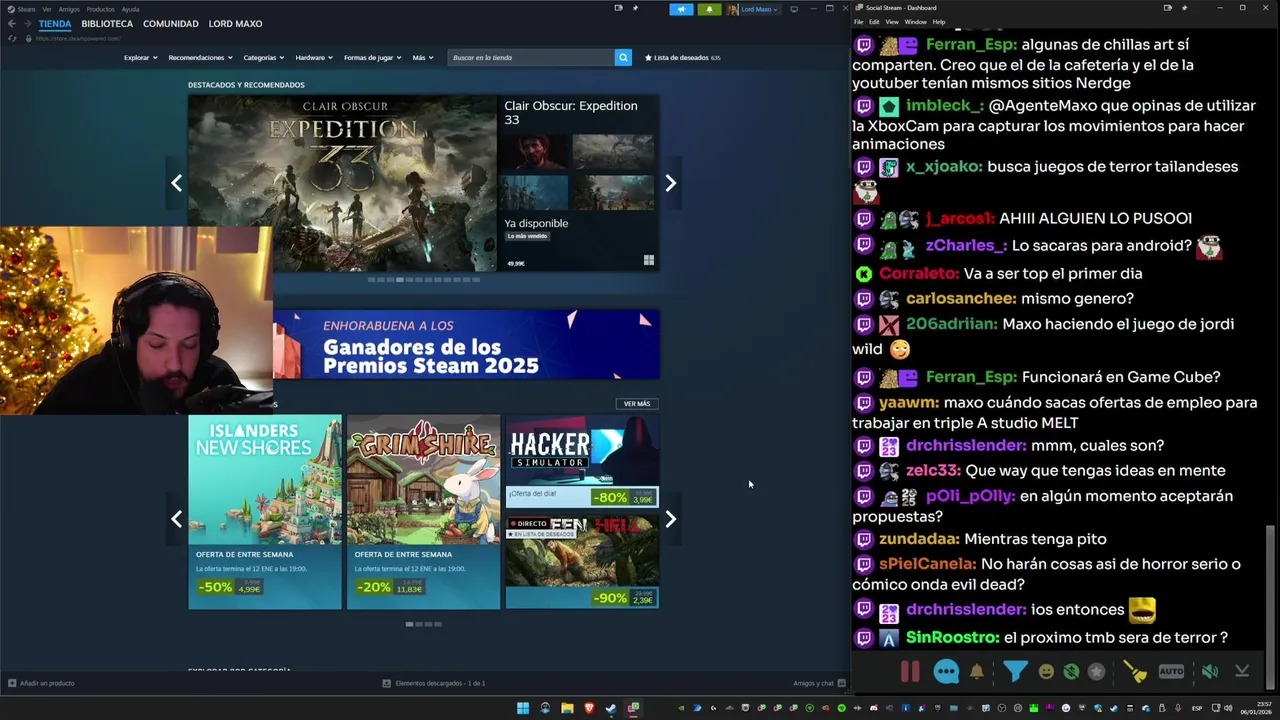Open the Más dropdown

coord(423,58)
